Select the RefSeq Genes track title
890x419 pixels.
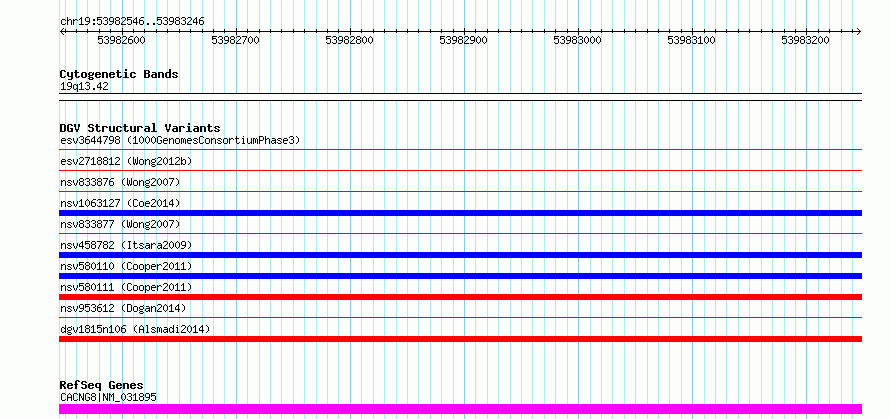(101, 386)
